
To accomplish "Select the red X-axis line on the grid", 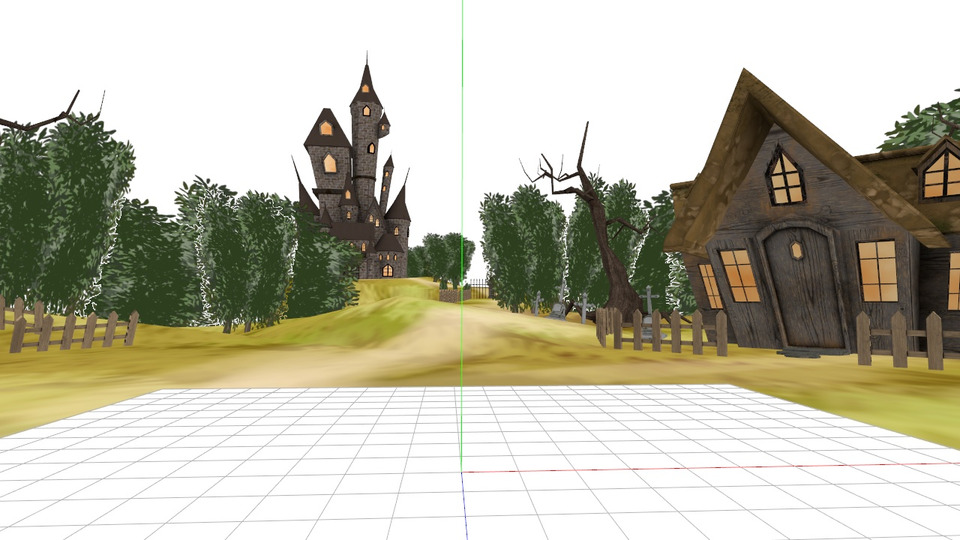I will click(x=700, y=467).
